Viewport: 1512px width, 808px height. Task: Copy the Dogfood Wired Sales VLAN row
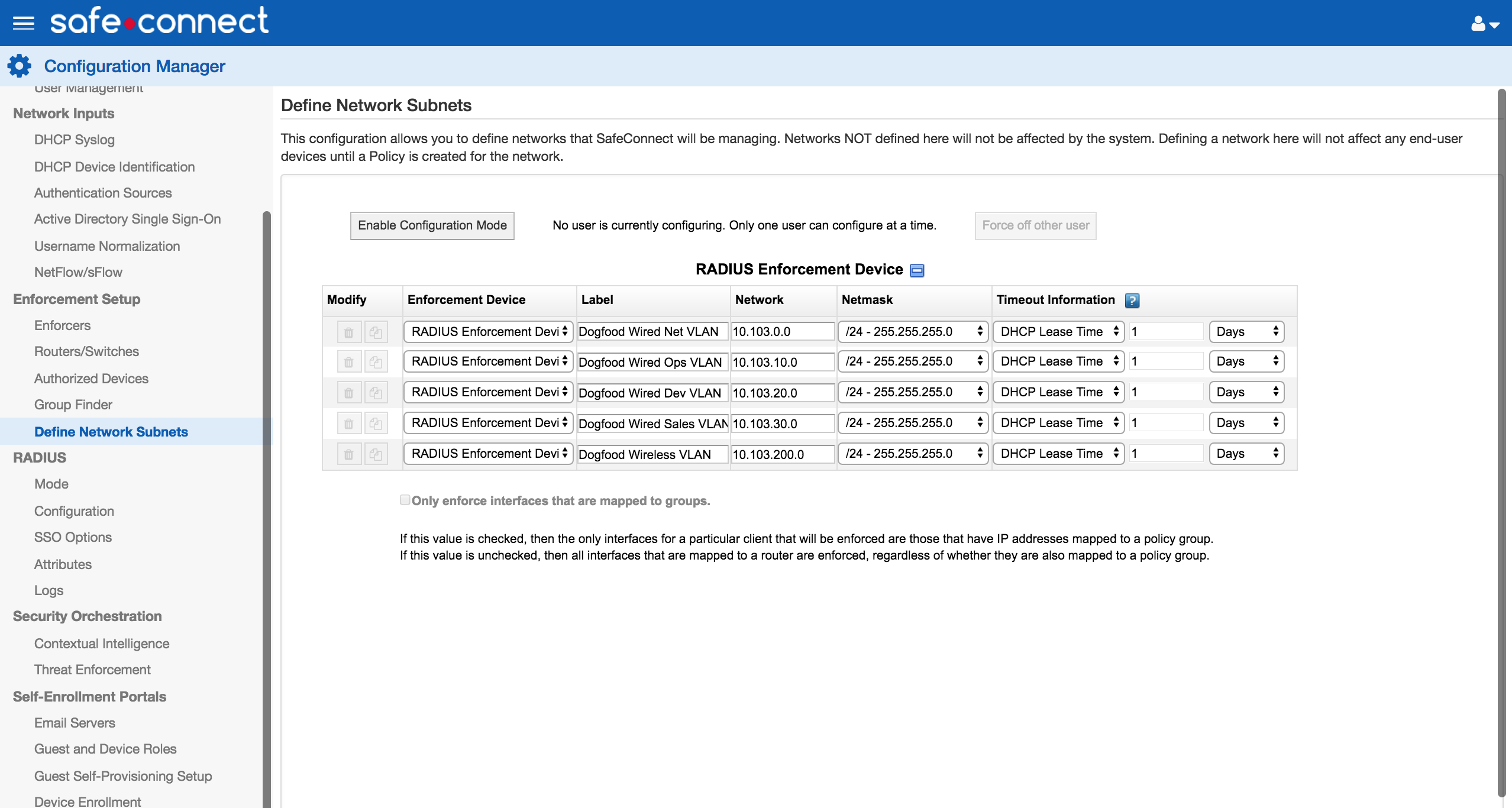tap(376, 423)
